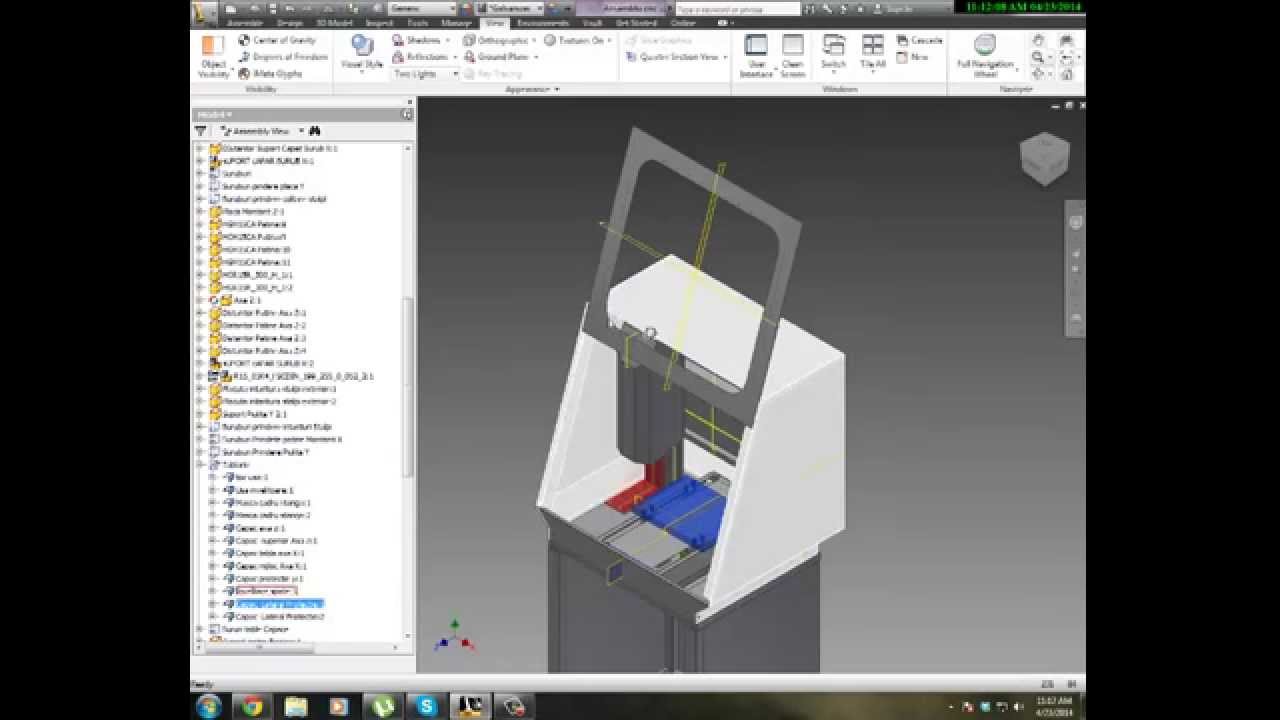Switch to the View ribbon tab

[495, 22]
